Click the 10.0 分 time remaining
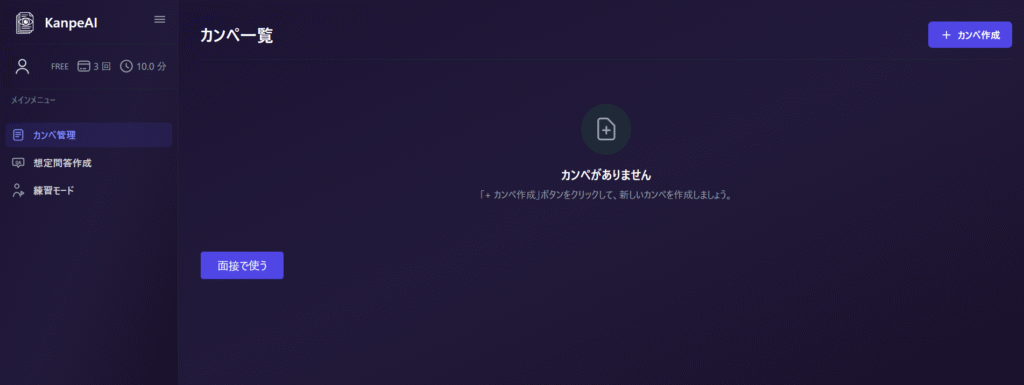1024x385 pixels. [x=152, y=66]
